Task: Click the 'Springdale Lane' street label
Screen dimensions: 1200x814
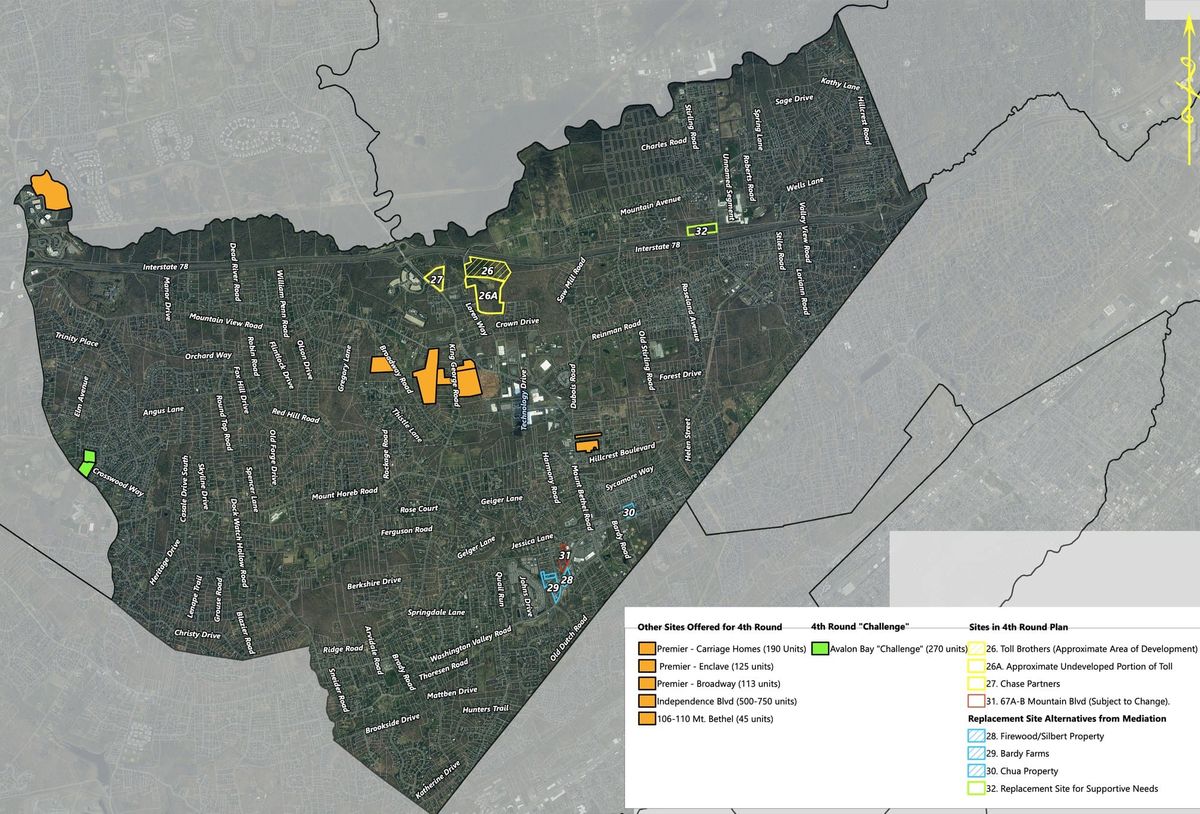Action: click(436, 611)
